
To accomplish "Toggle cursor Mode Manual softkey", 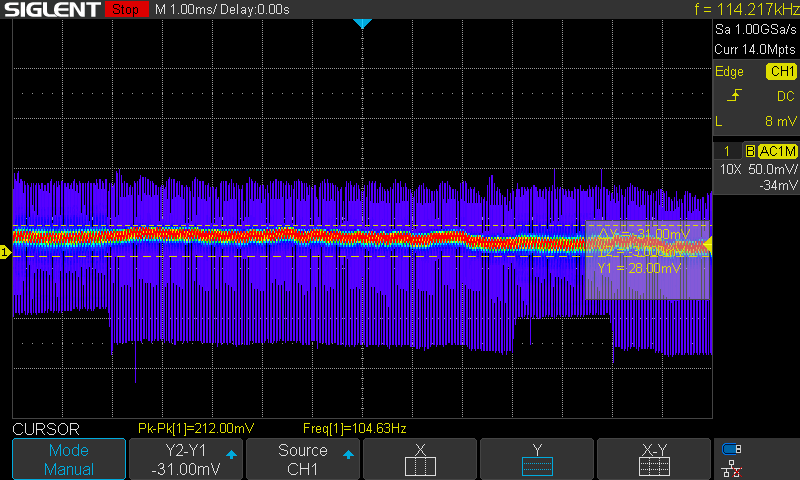I will 69,459.
